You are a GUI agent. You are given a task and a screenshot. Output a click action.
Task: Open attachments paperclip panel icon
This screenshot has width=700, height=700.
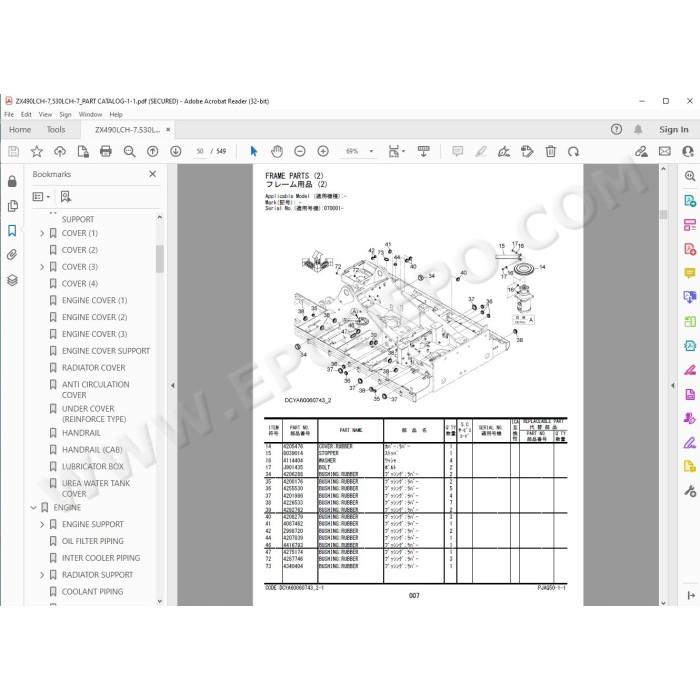tap(12, 255)
